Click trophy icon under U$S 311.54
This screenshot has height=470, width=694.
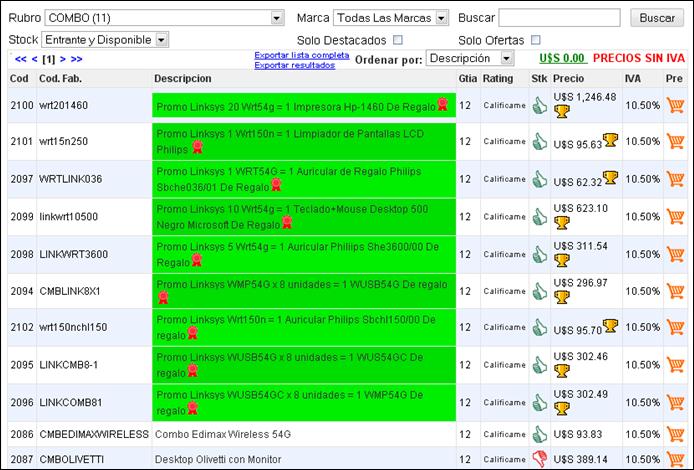(562, 260)
